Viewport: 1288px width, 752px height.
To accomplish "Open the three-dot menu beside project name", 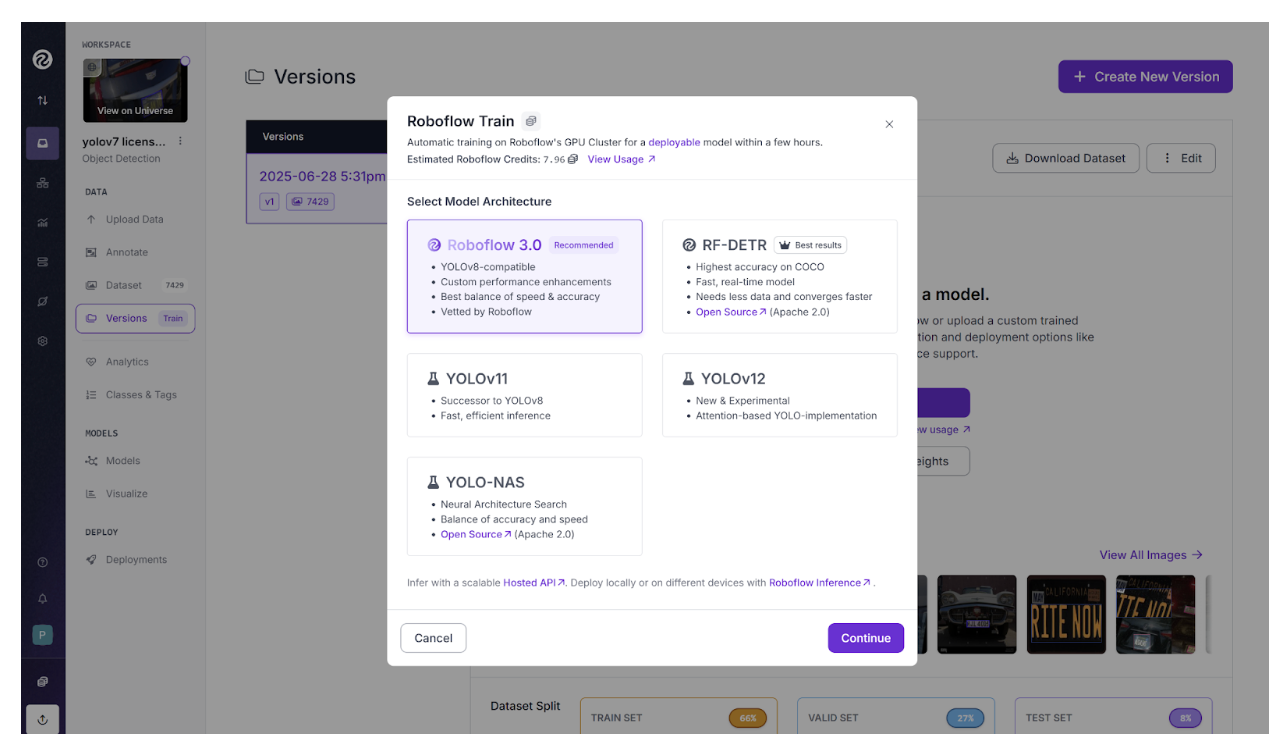I will pyautogui.click(x=180, y=141).
